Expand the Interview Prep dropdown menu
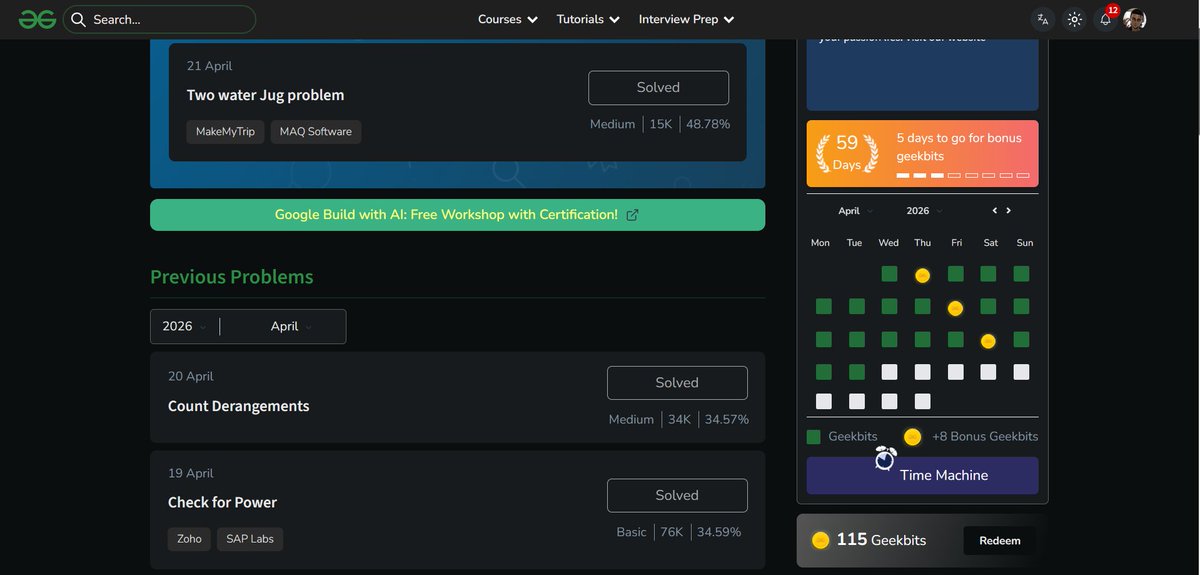The width and height of the screenshot is (1200, 575). pyautogui.click(x=687, y=19)
